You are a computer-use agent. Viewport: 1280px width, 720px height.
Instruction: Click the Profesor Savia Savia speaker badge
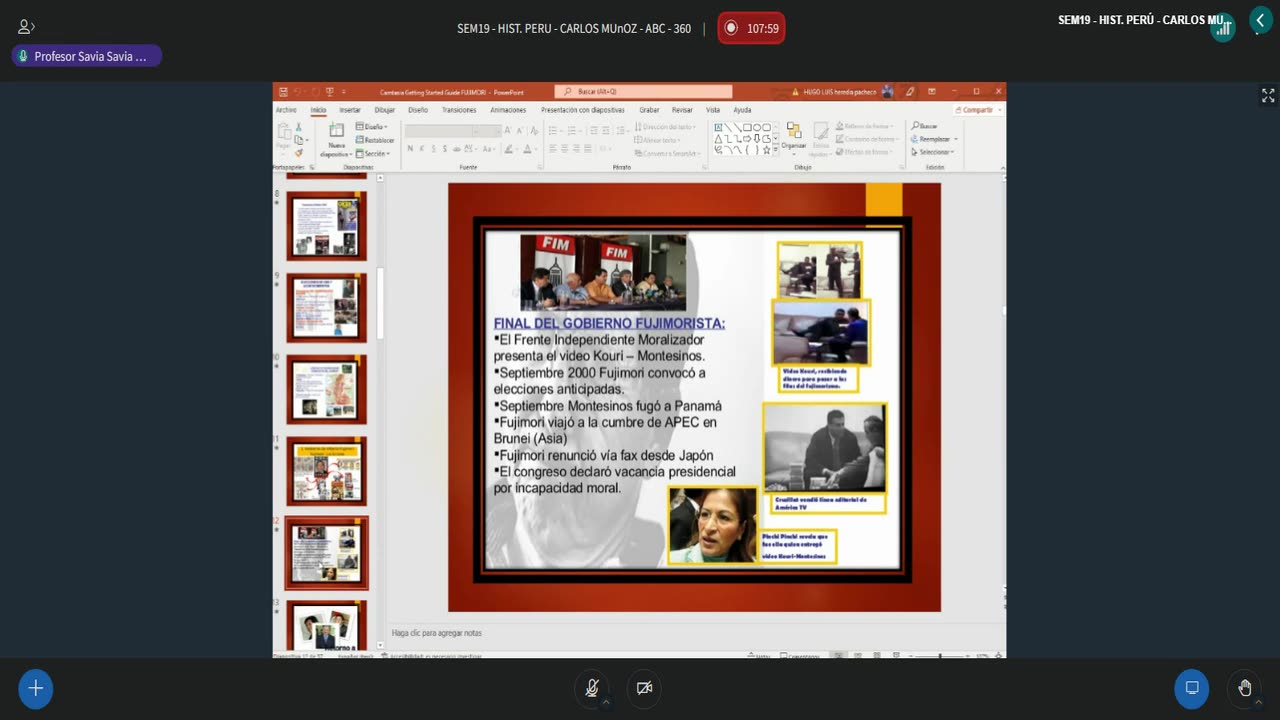(87, 56)
